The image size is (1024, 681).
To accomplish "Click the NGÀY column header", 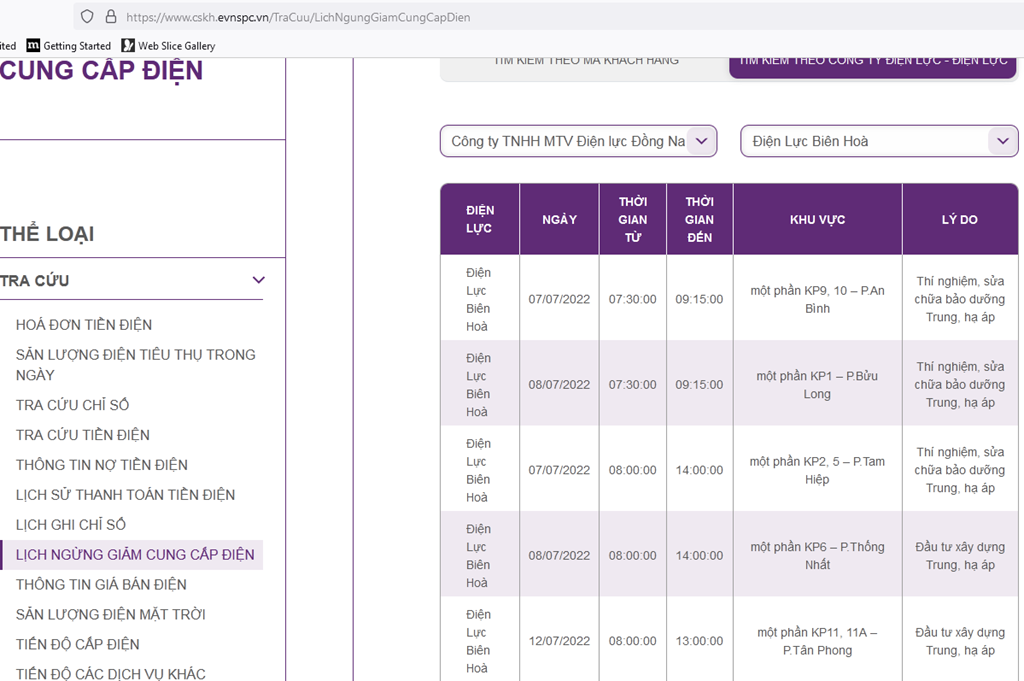I will 560,219.
